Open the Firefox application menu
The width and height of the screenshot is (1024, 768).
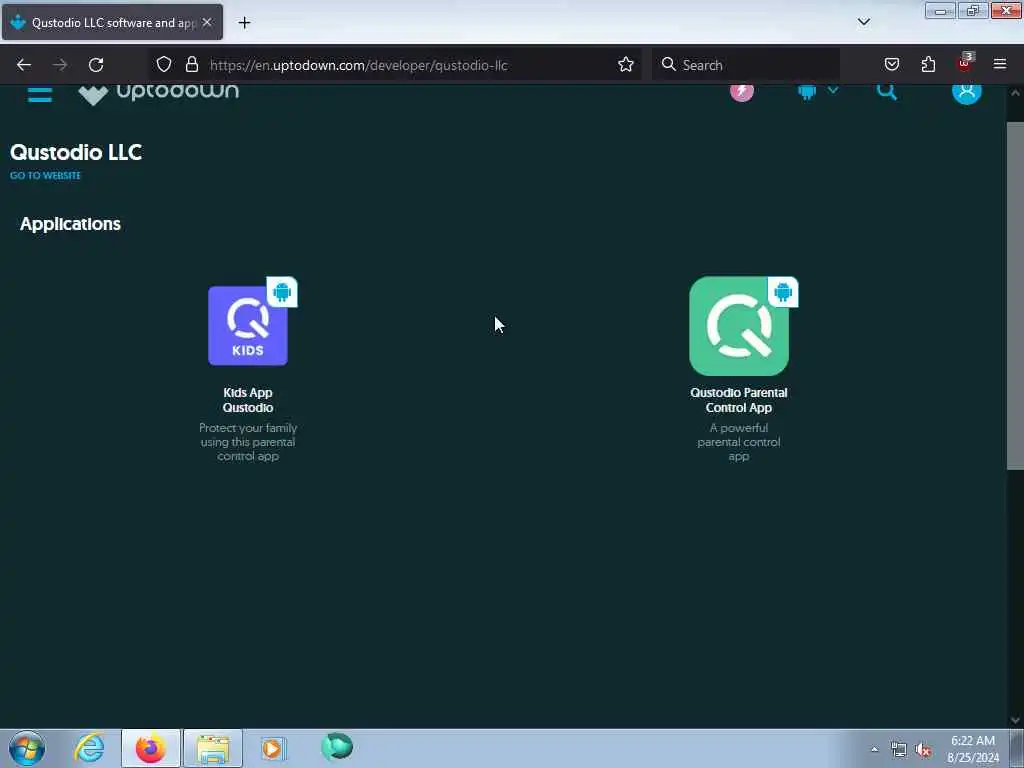1000,64
